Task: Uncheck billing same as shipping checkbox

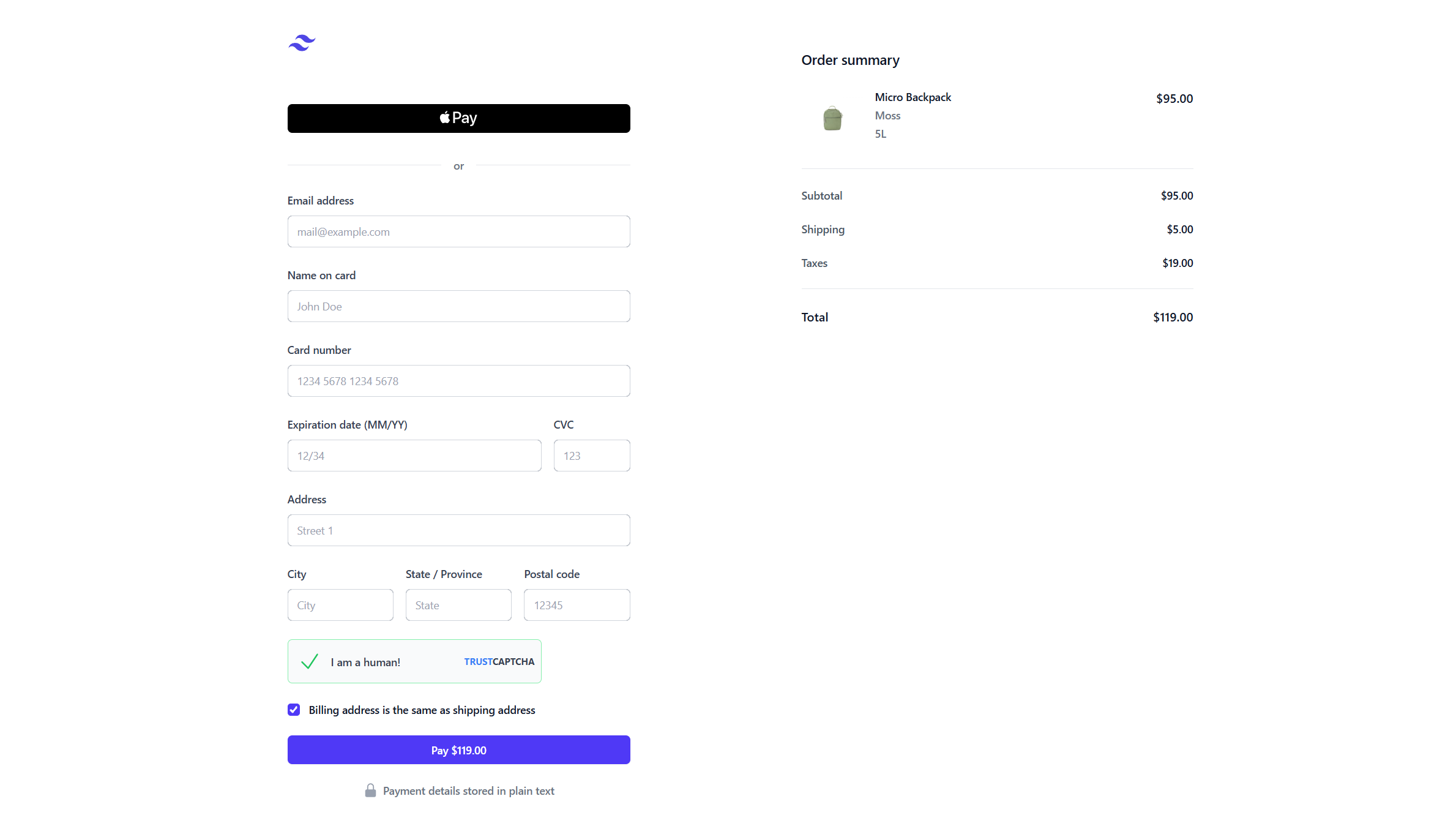Action: pos(294,710)
